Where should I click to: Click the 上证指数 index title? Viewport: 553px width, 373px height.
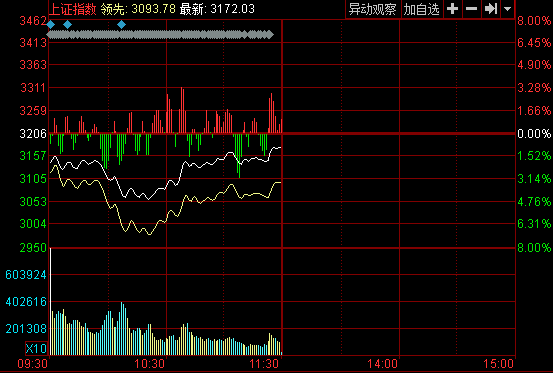click(x=72, y=9)
